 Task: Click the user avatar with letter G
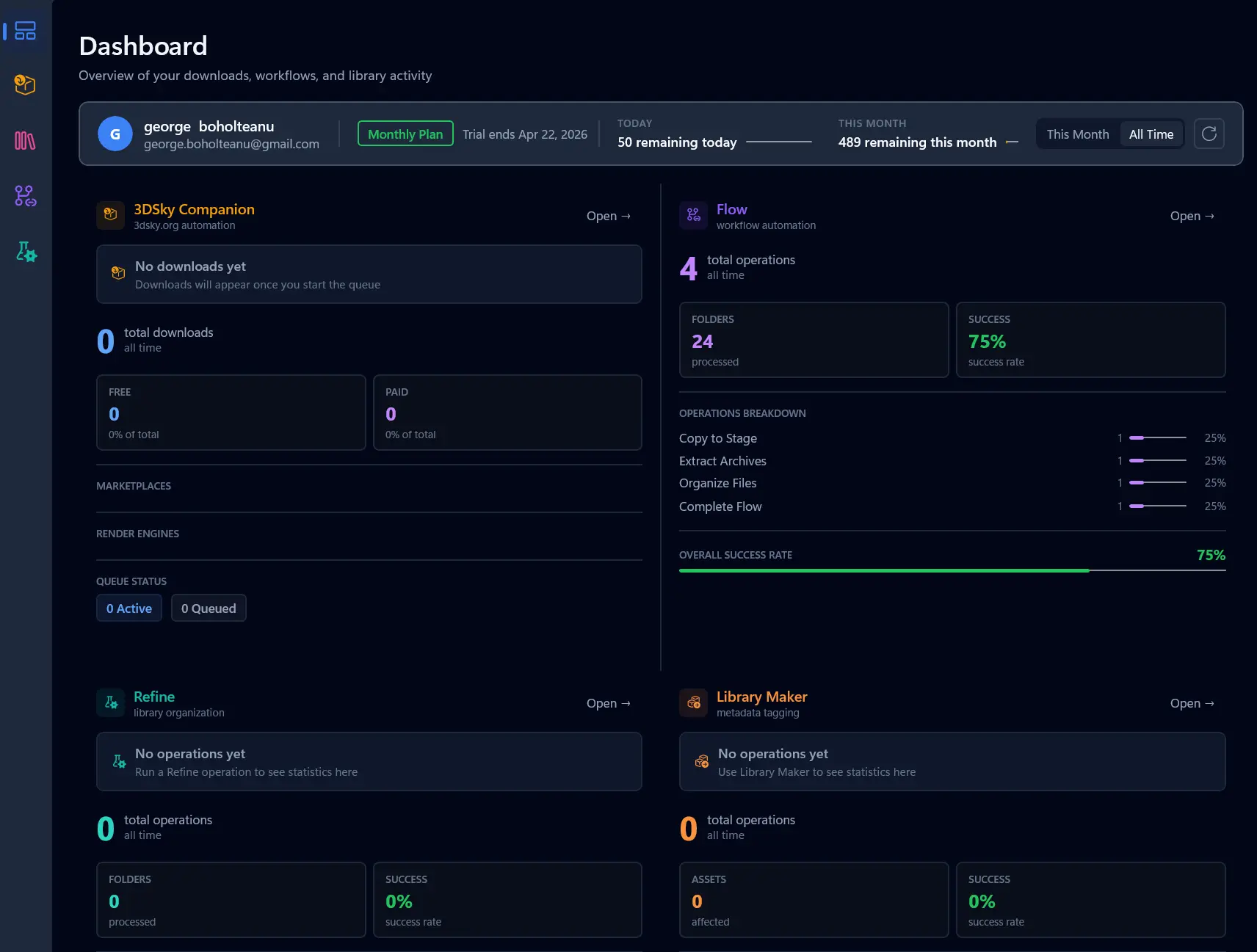click(x=115, y=134)
